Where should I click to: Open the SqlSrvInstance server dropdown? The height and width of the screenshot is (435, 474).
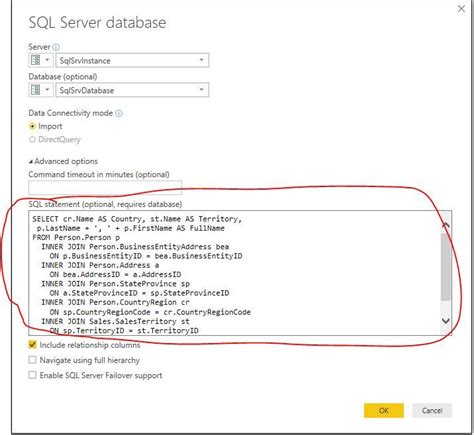201,60
